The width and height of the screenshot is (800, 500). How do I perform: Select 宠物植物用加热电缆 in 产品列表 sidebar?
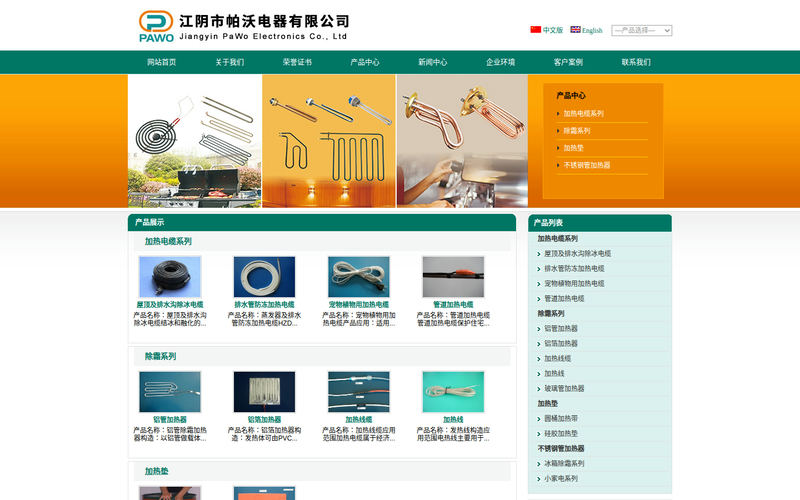(x=574, y=284)
